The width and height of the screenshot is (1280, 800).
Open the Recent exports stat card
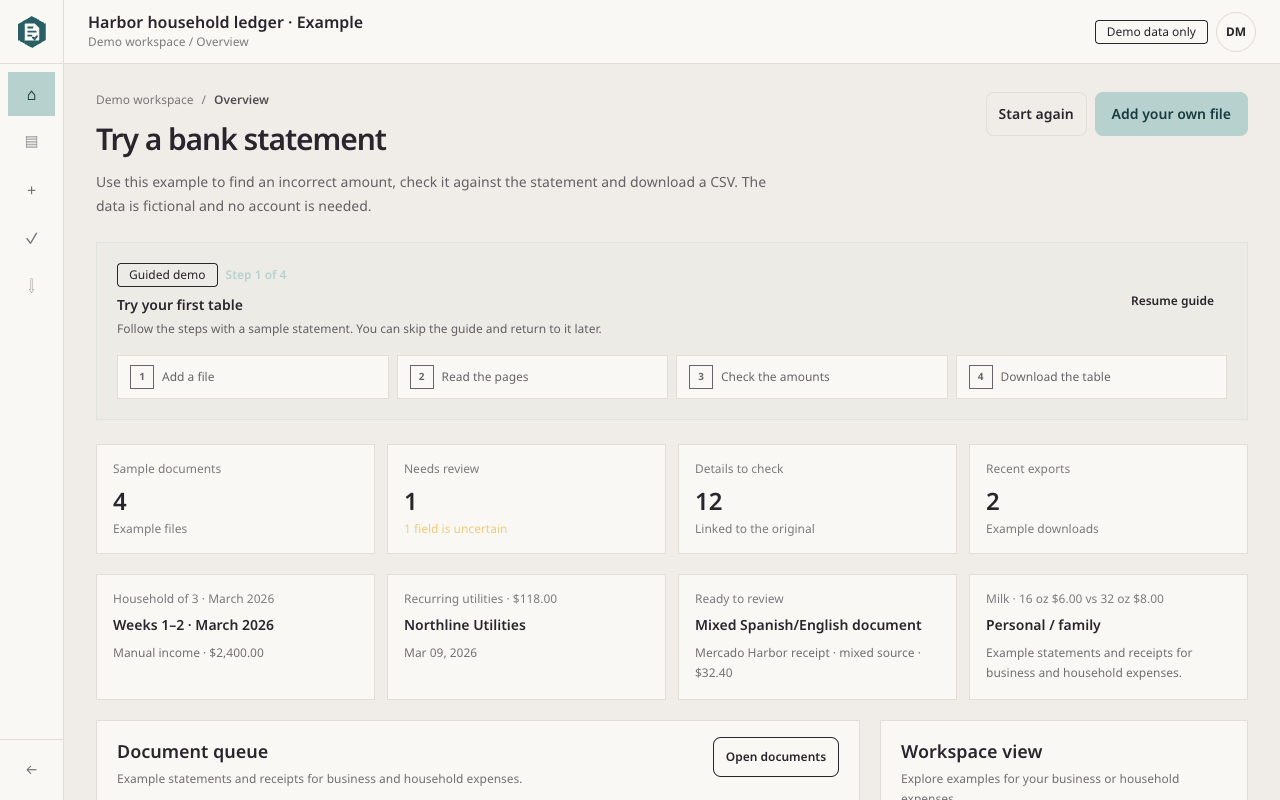pyautogui.click(x=1108, y=499)
